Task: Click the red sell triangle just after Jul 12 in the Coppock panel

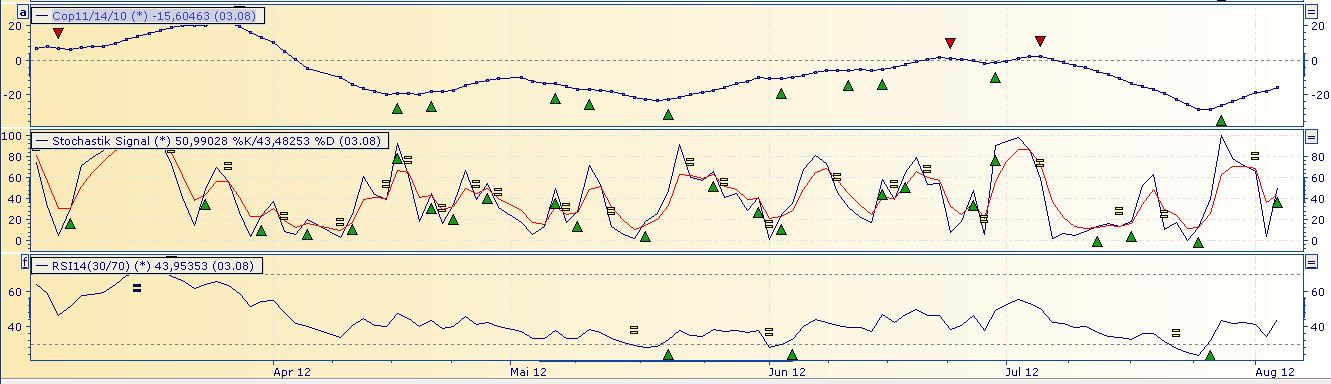Action: tap(1040, 41)
